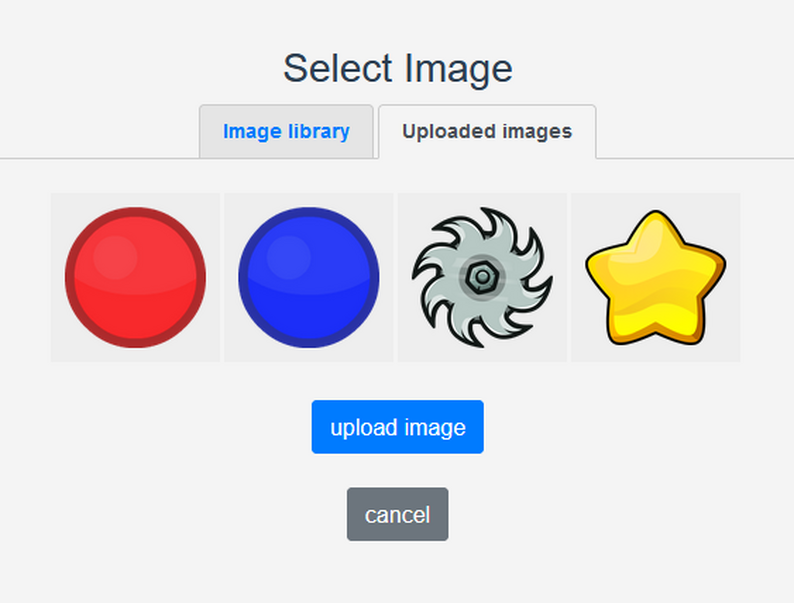
Task: Click the hex nut on the sawblade
Action: coord(479,276)
